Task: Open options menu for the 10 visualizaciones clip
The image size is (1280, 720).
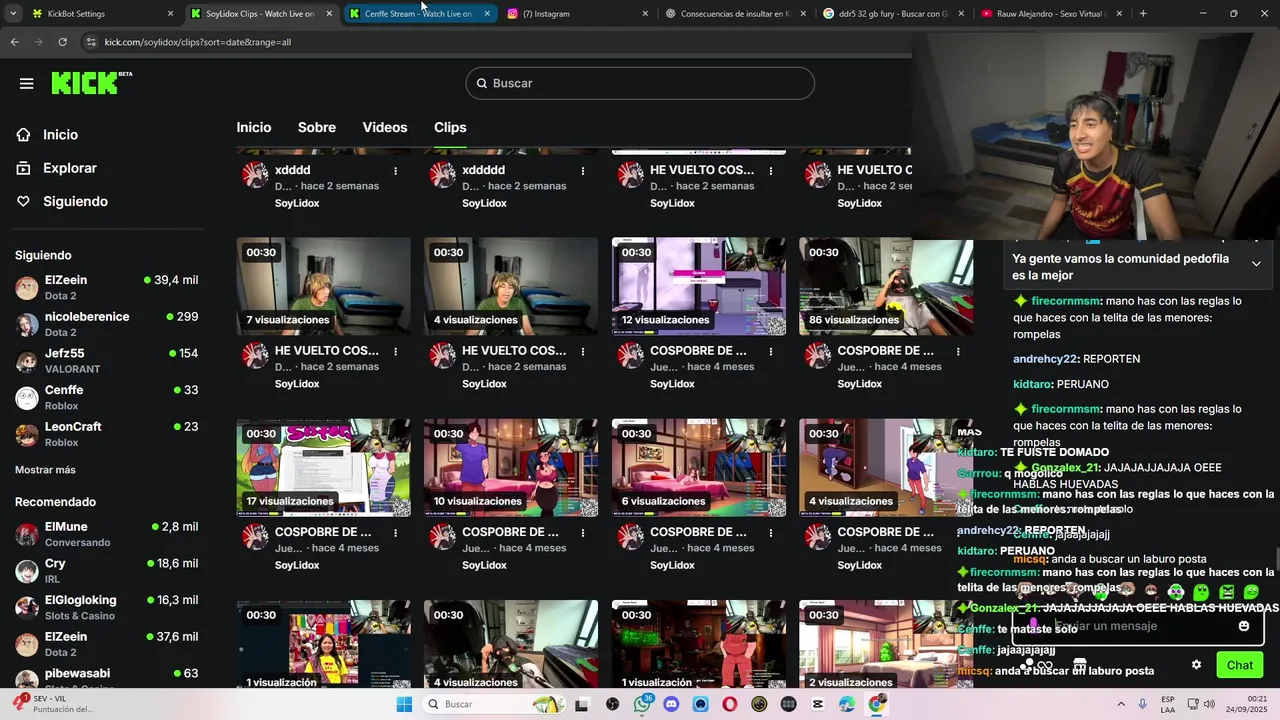Action: pos(583,533)
